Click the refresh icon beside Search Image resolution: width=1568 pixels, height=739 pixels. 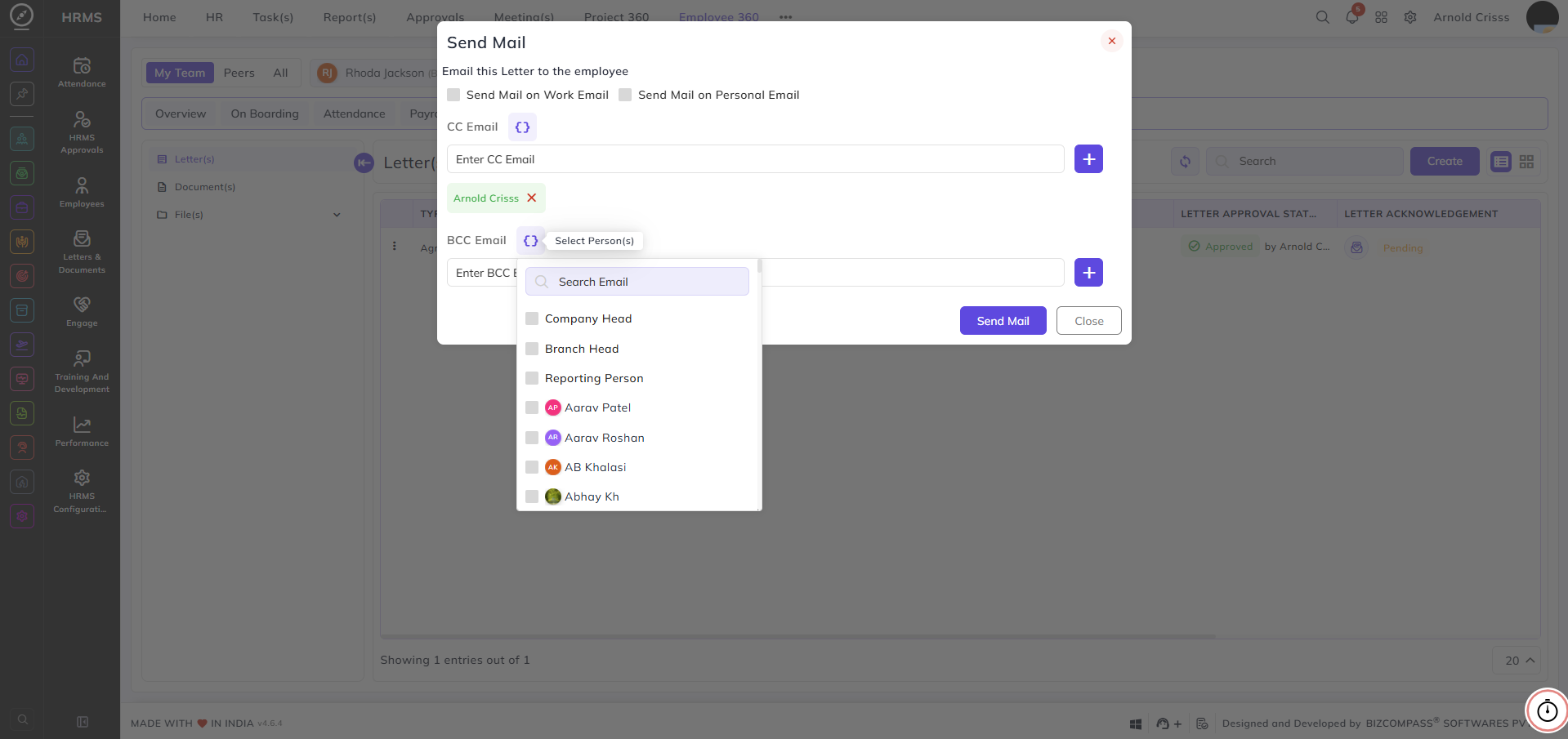1185,161
